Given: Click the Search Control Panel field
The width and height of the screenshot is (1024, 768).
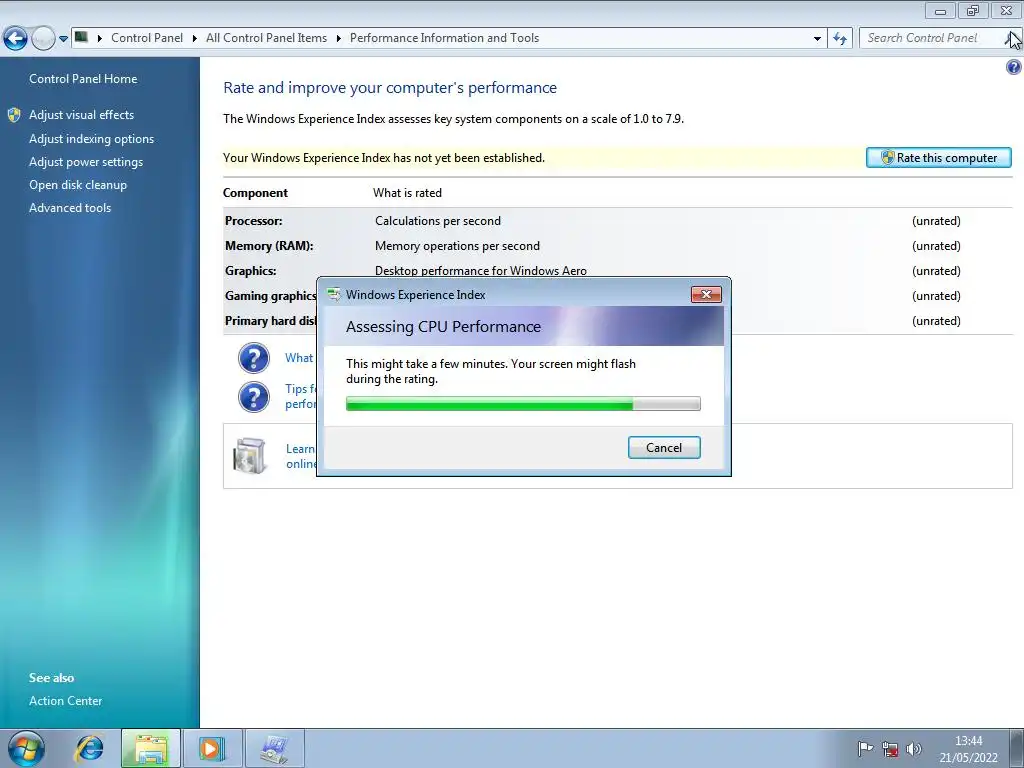Looking at the screenshot, I should 931,38.
